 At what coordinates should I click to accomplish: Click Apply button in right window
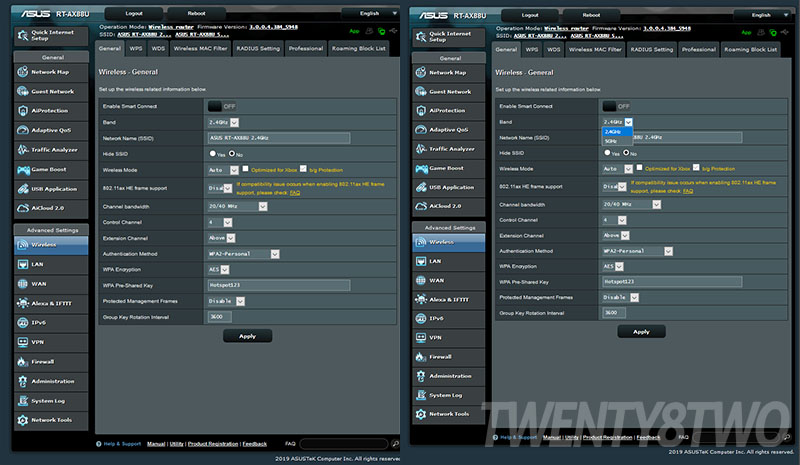[641, 331]
